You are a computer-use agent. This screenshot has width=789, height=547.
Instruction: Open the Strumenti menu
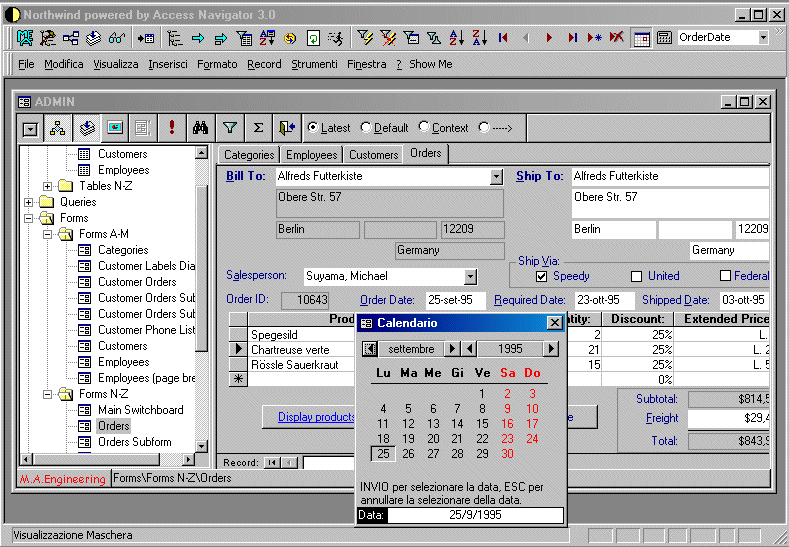[x=314, y=64]
